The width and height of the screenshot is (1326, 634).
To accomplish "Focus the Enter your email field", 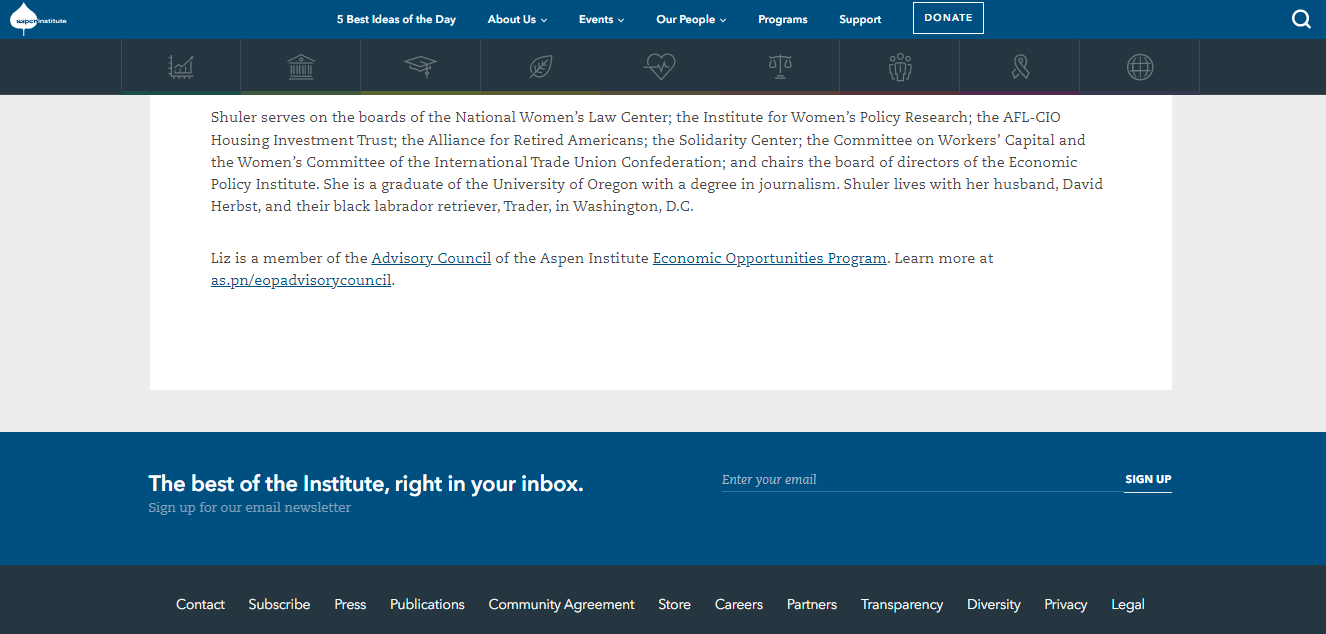I will click(922, 480).
